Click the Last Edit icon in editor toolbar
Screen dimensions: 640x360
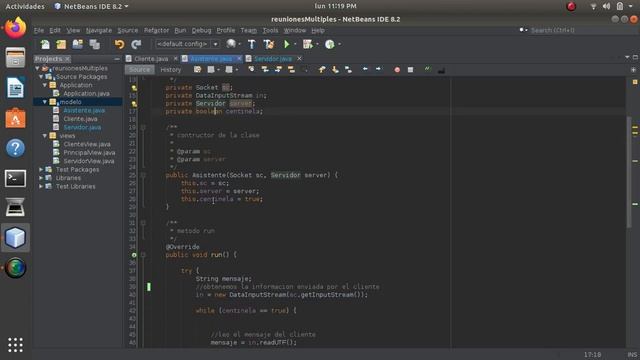click(x=198, y=70)
